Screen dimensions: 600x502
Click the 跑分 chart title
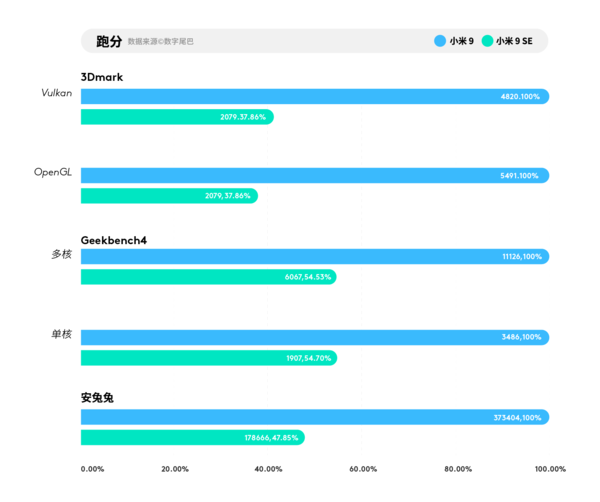pos(108,41)
